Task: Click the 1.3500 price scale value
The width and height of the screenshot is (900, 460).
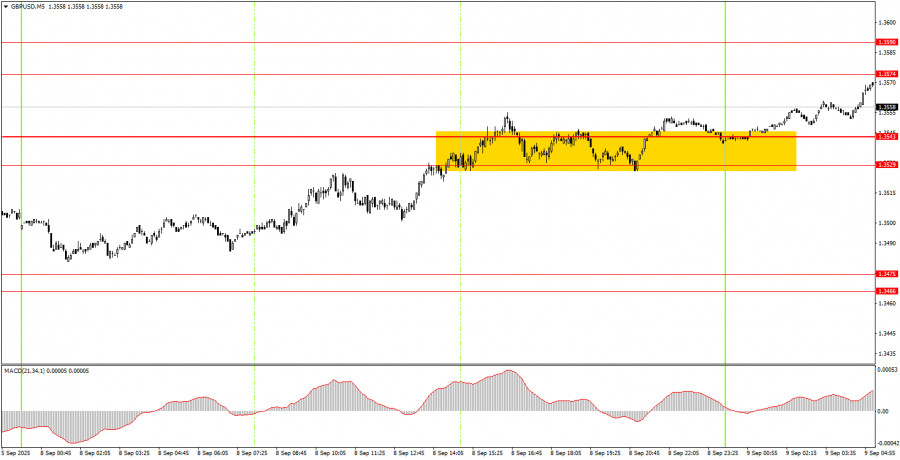Action: click(x=886, y=223)
